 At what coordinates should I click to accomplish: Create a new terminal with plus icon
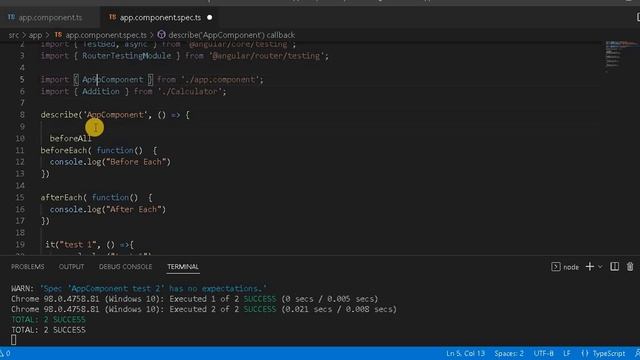tap(589, 267)
